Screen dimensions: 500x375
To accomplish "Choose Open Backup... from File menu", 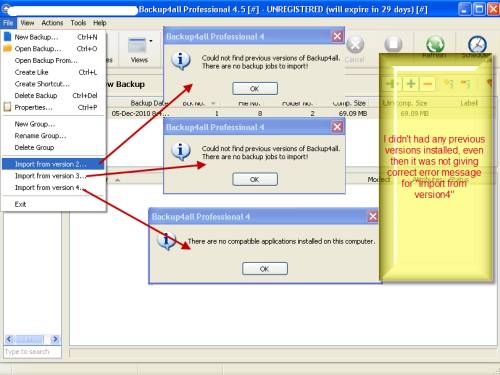I will click(x=54, y=49).
